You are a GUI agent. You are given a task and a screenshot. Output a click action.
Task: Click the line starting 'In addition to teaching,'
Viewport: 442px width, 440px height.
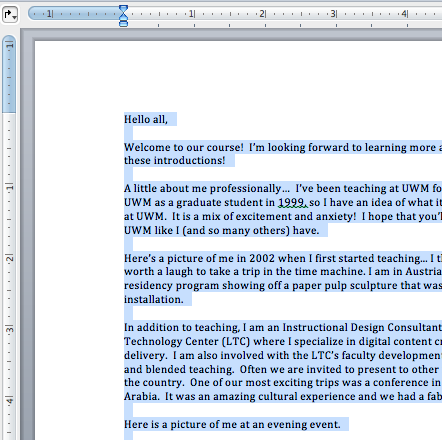click(x=283, y=327)
